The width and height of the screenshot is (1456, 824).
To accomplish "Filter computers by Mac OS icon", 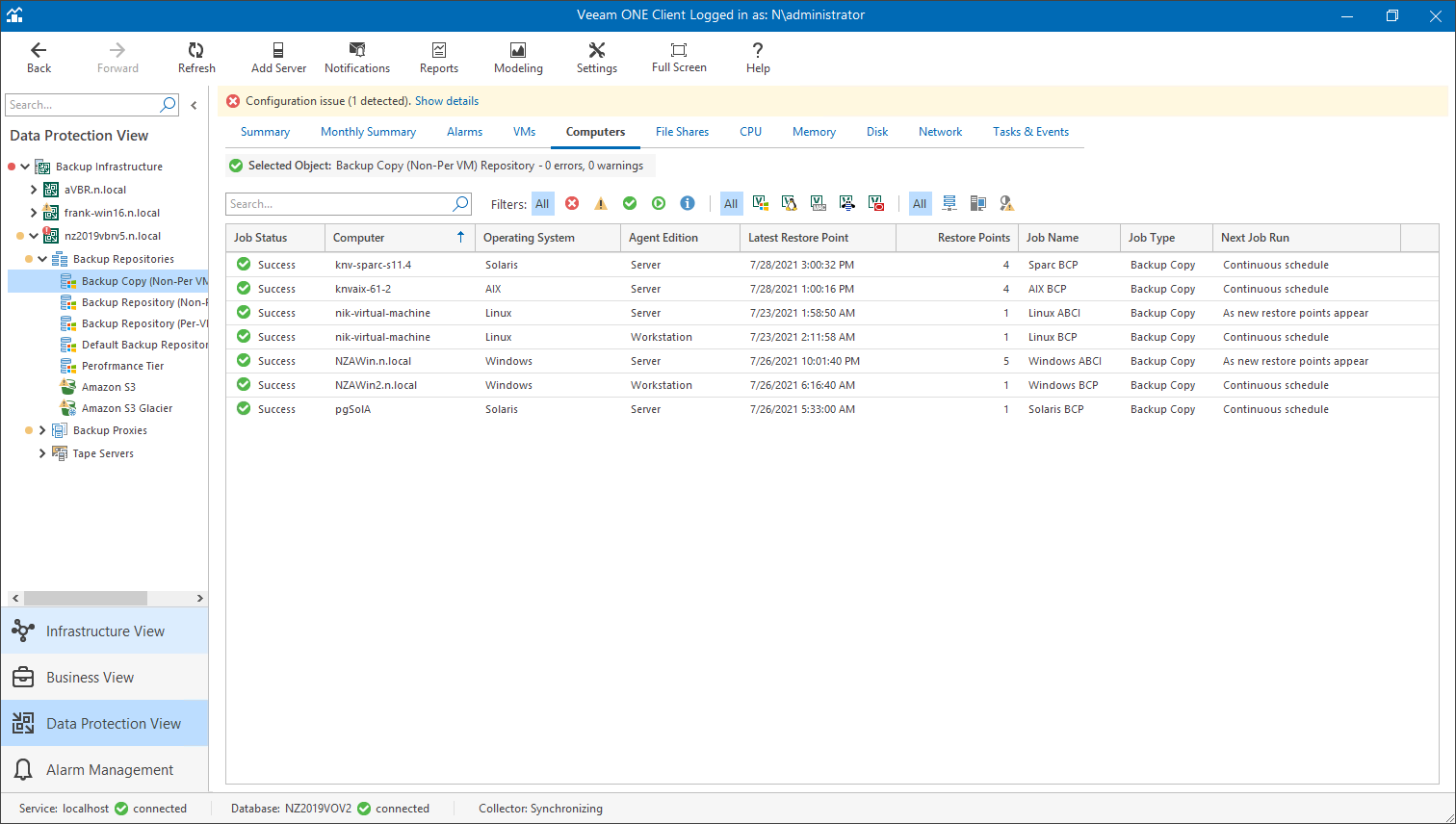I will tap(818, 203).
